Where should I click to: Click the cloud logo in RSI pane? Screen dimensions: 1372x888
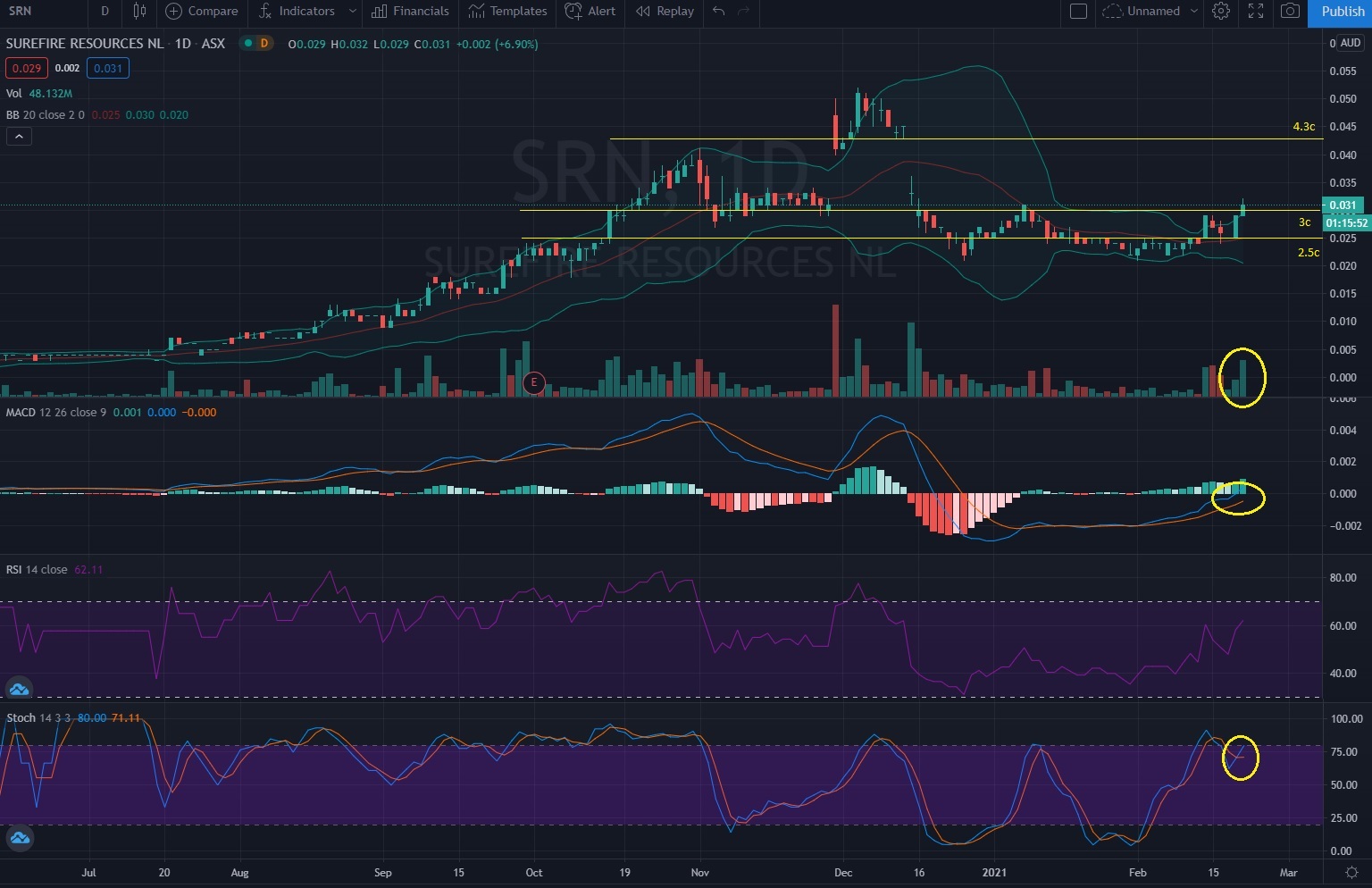19,689
